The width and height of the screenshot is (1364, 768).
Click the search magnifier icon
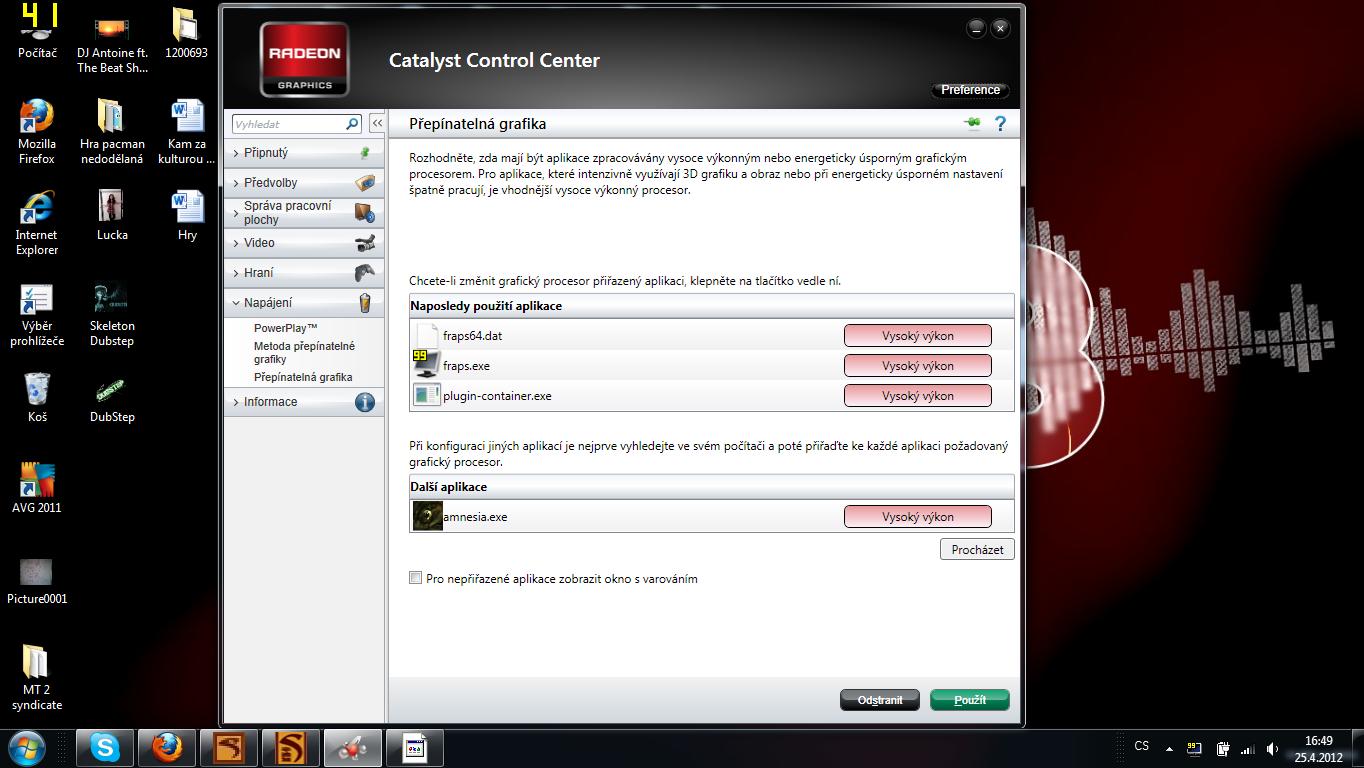tap(352, 124)
